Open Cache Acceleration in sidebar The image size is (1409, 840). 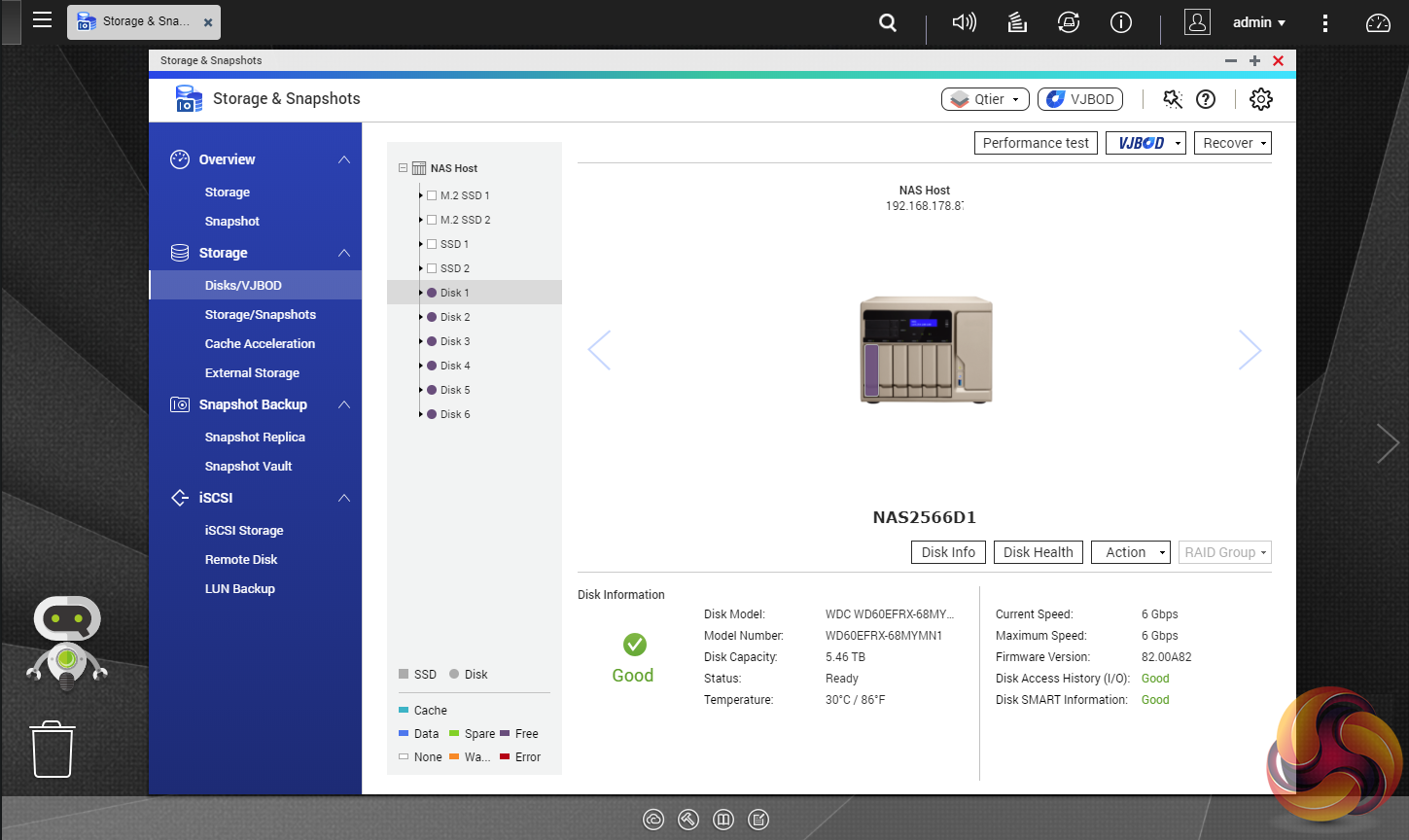point(260,343)
